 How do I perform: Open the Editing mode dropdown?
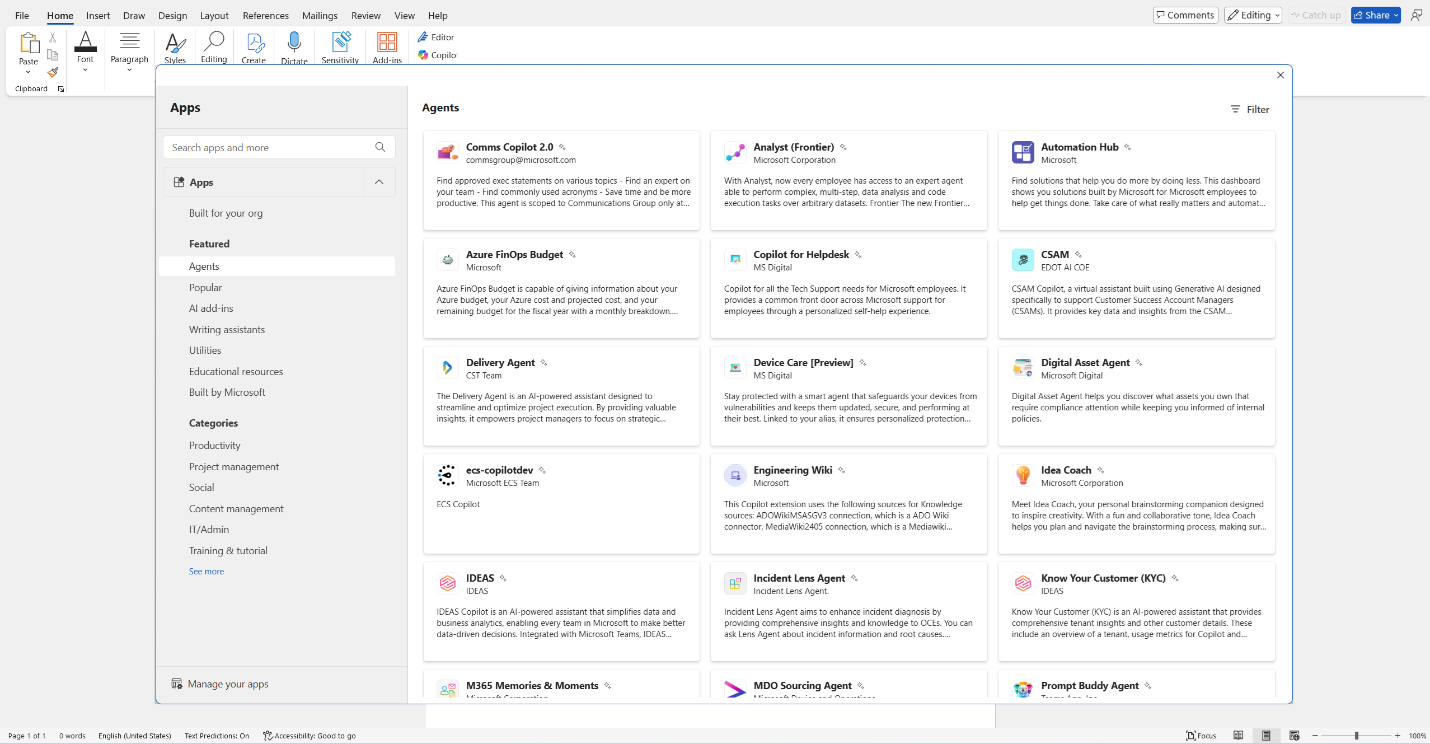pyautogui.click(x=1253, y=15)
